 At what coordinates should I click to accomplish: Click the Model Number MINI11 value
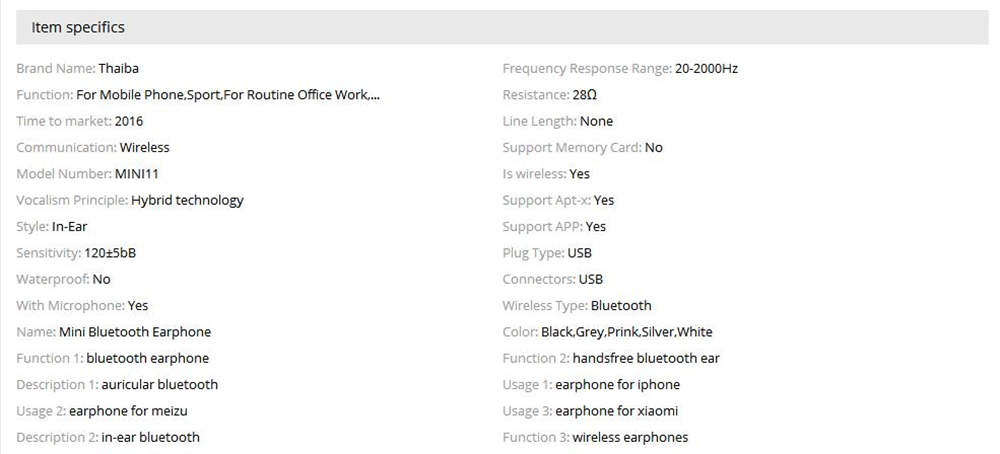click(x=137, y=174)
